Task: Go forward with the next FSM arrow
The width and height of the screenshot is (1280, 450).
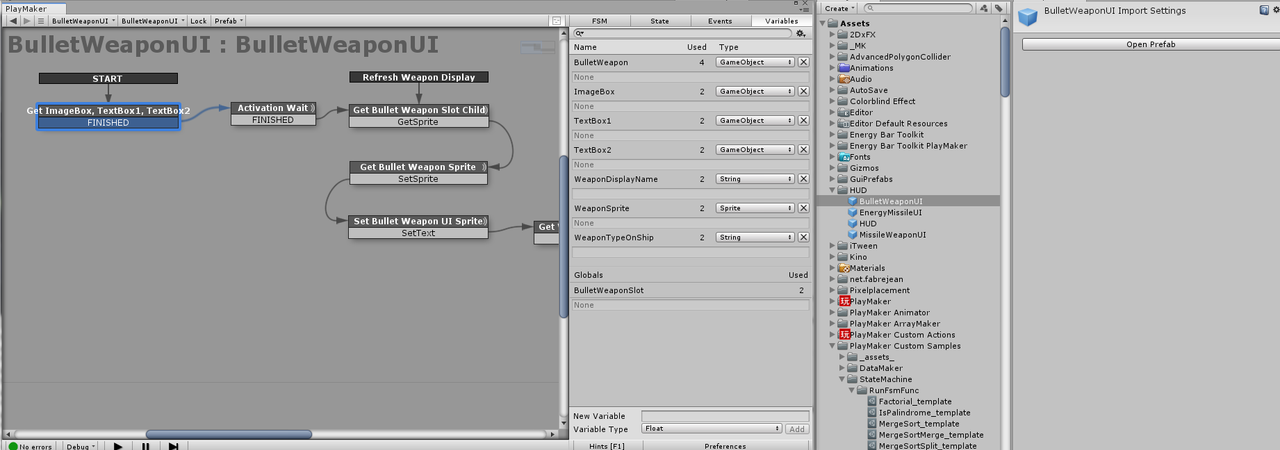Action: 25,20
